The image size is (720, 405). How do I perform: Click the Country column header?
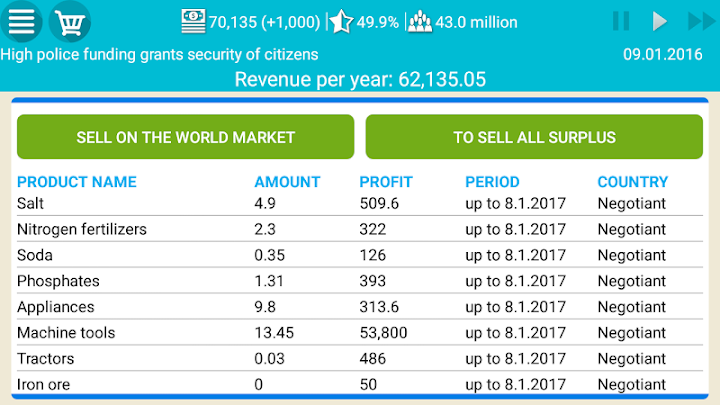pyautogui.click(x=632, y=182)
